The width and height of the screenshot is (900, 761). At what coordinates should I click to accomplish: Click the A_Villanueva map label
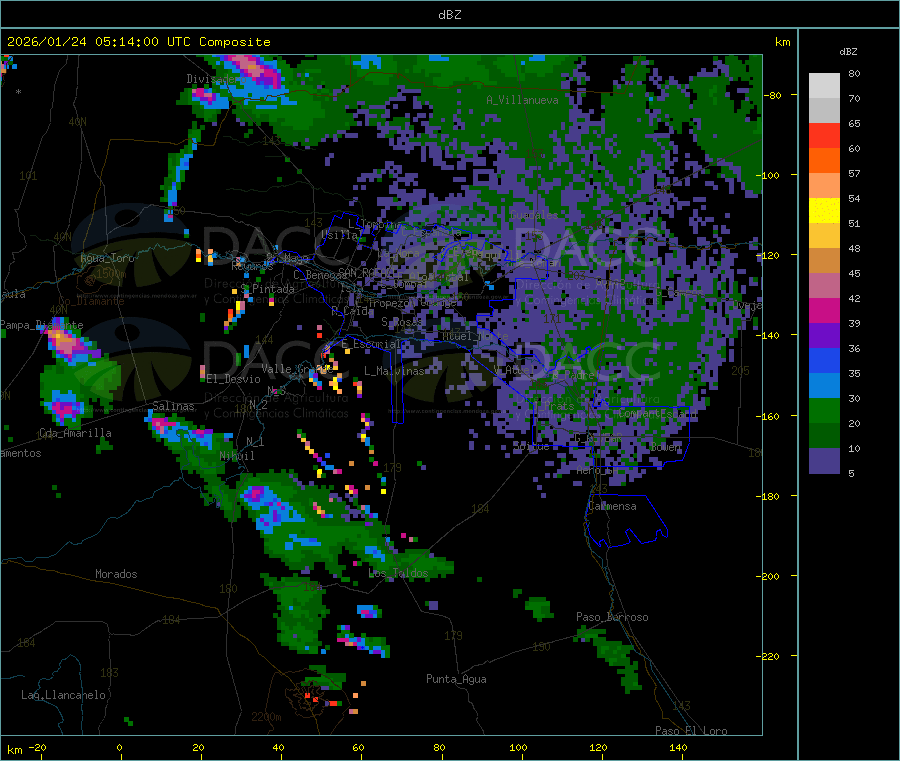522,100
